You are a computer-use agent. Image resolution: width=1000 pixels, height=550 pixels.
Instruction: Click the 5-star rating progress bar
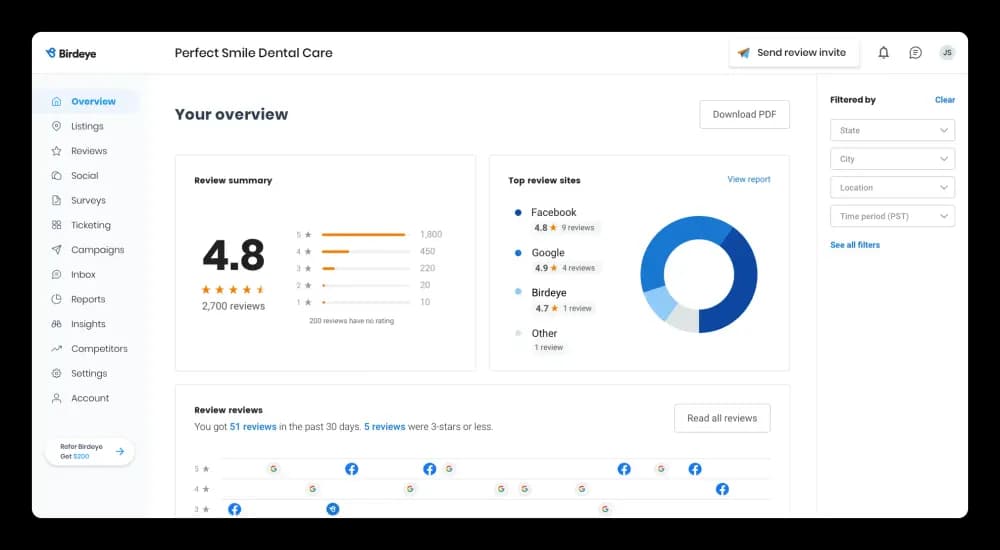(365, 235)
